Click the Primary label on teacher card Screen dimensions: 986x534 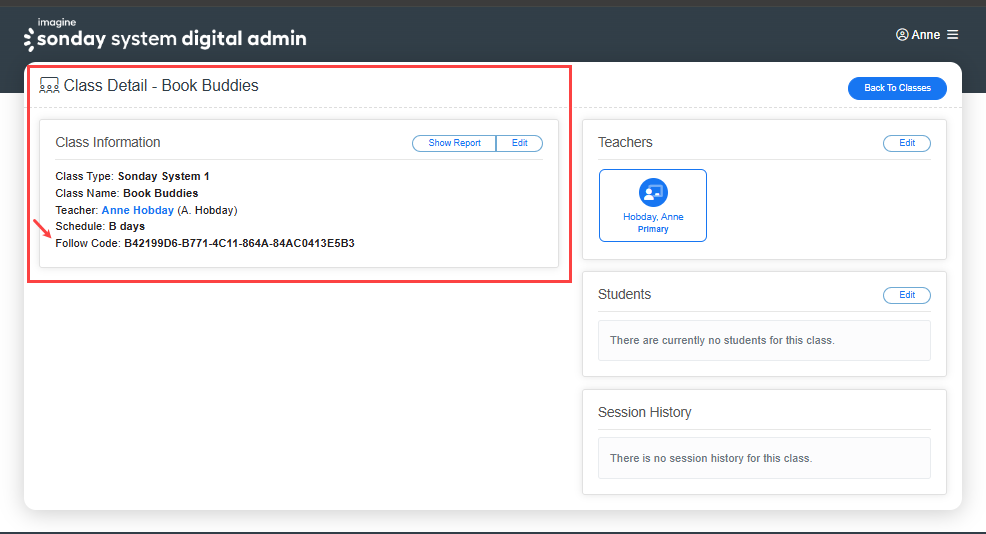pos(653,230)
